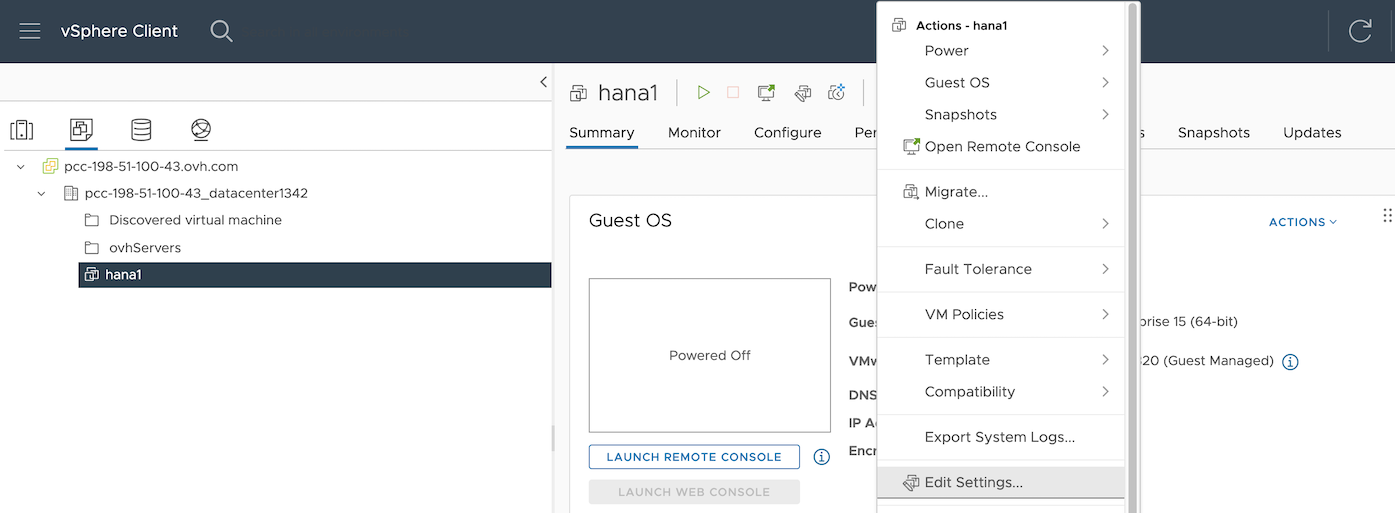Click the Take Snapshot toolbar icon
The width and height of the screenshot is (1395, 513).
point(837,93)
